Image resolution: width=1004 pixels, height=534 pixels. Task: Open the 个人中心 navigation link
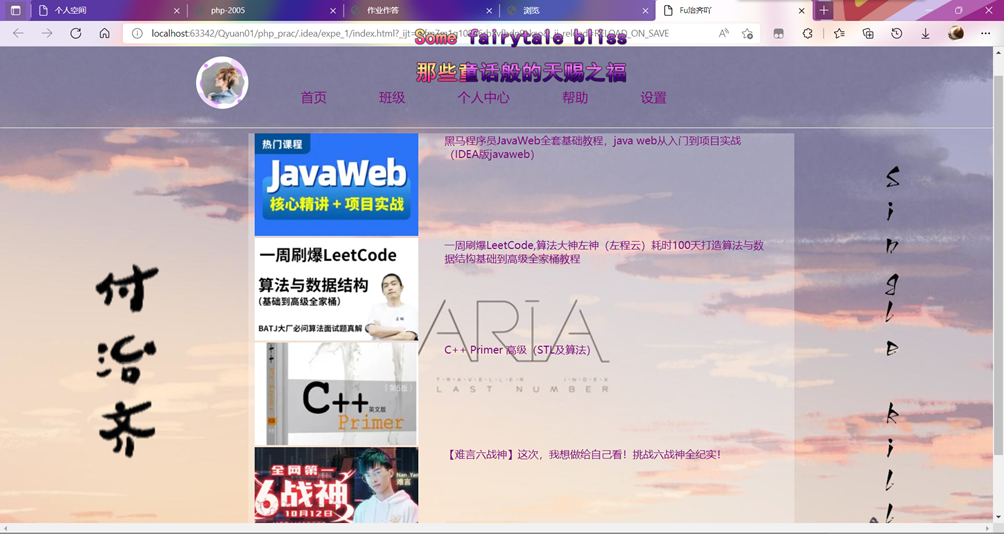tap(483, 97)
